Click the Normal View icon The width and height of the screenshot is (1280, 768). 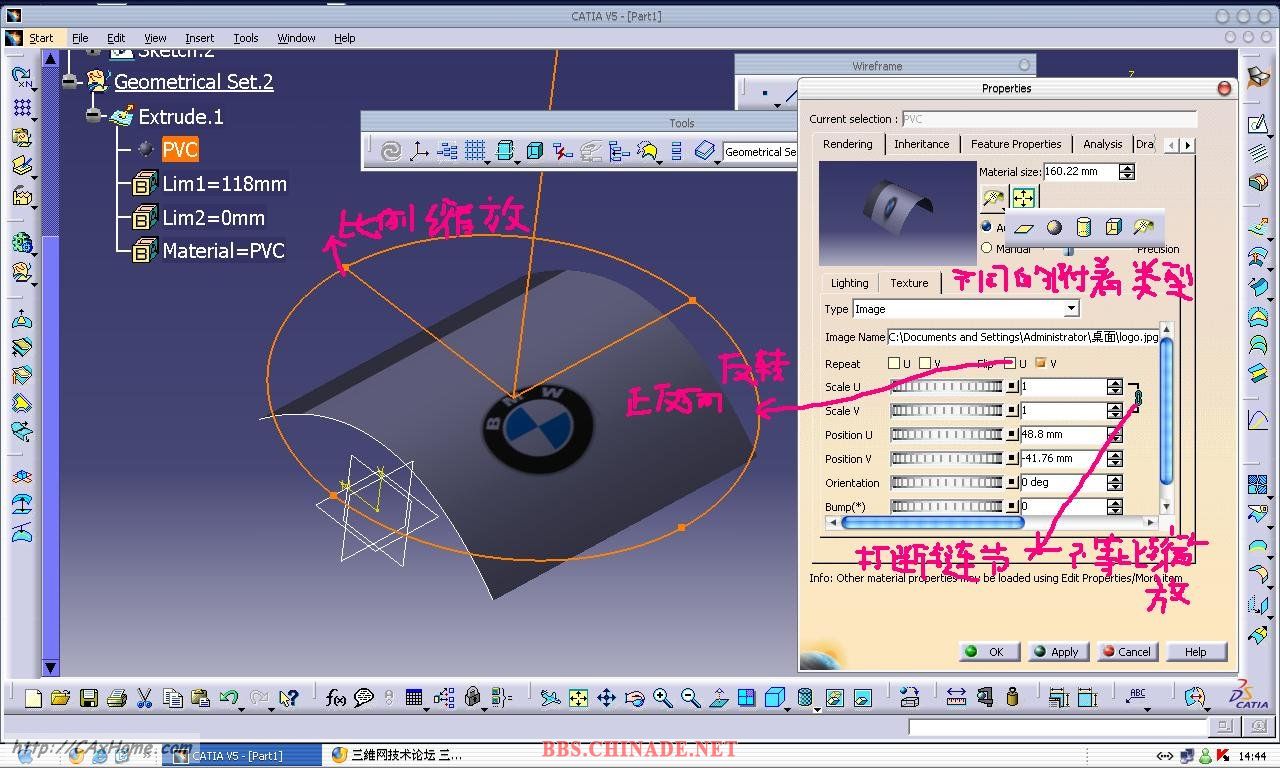point(718,698)
